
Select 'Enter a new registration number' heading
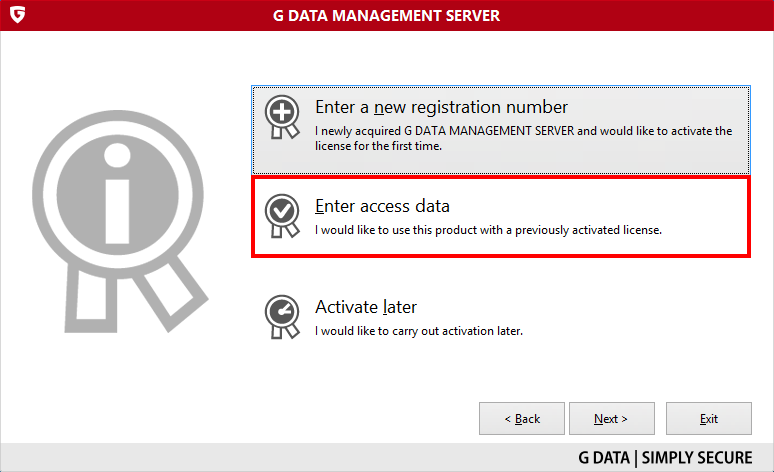point(441,108)
